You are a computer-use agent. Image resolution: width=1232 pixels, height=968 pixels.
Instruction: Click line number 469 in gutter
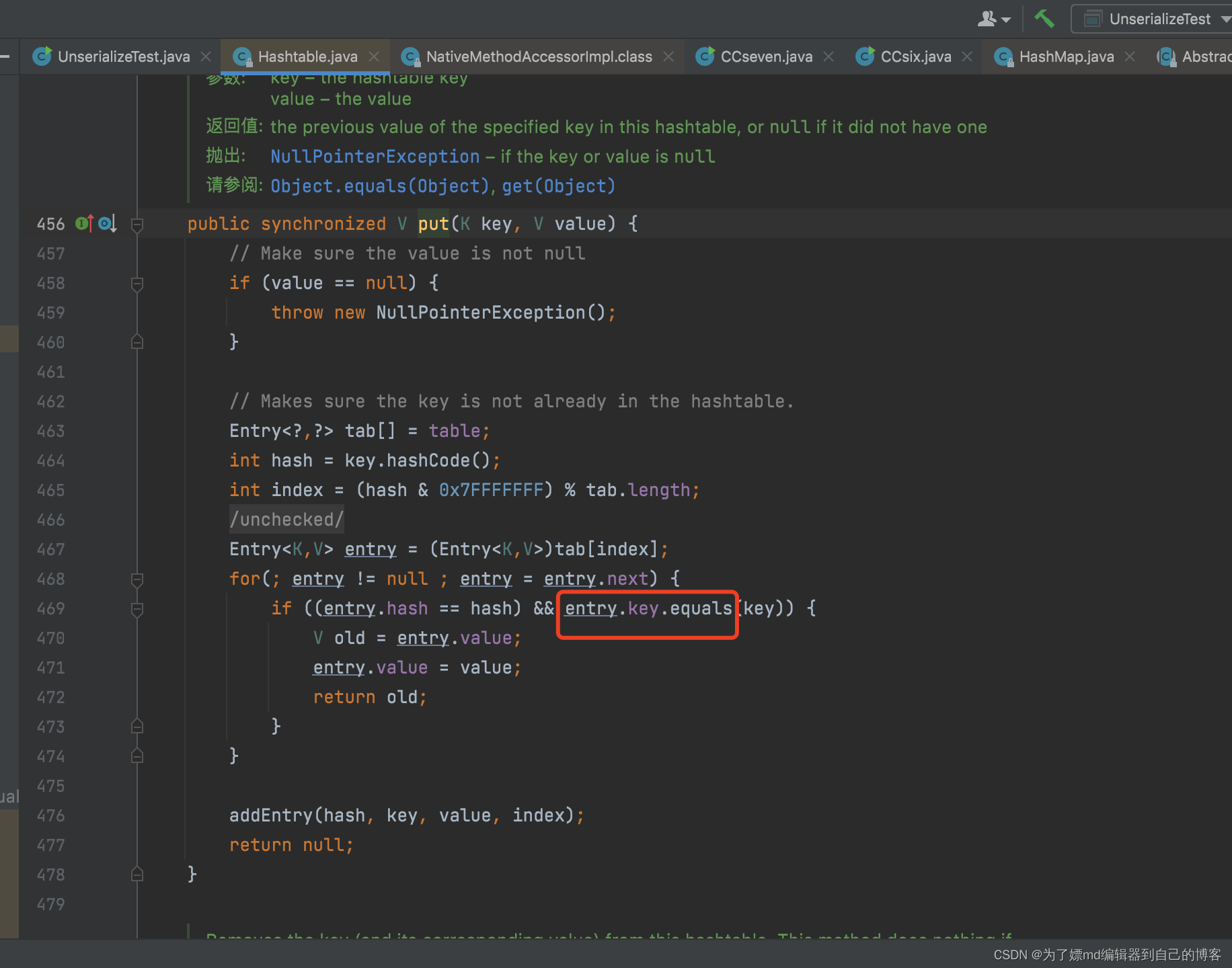click(50, 608)
